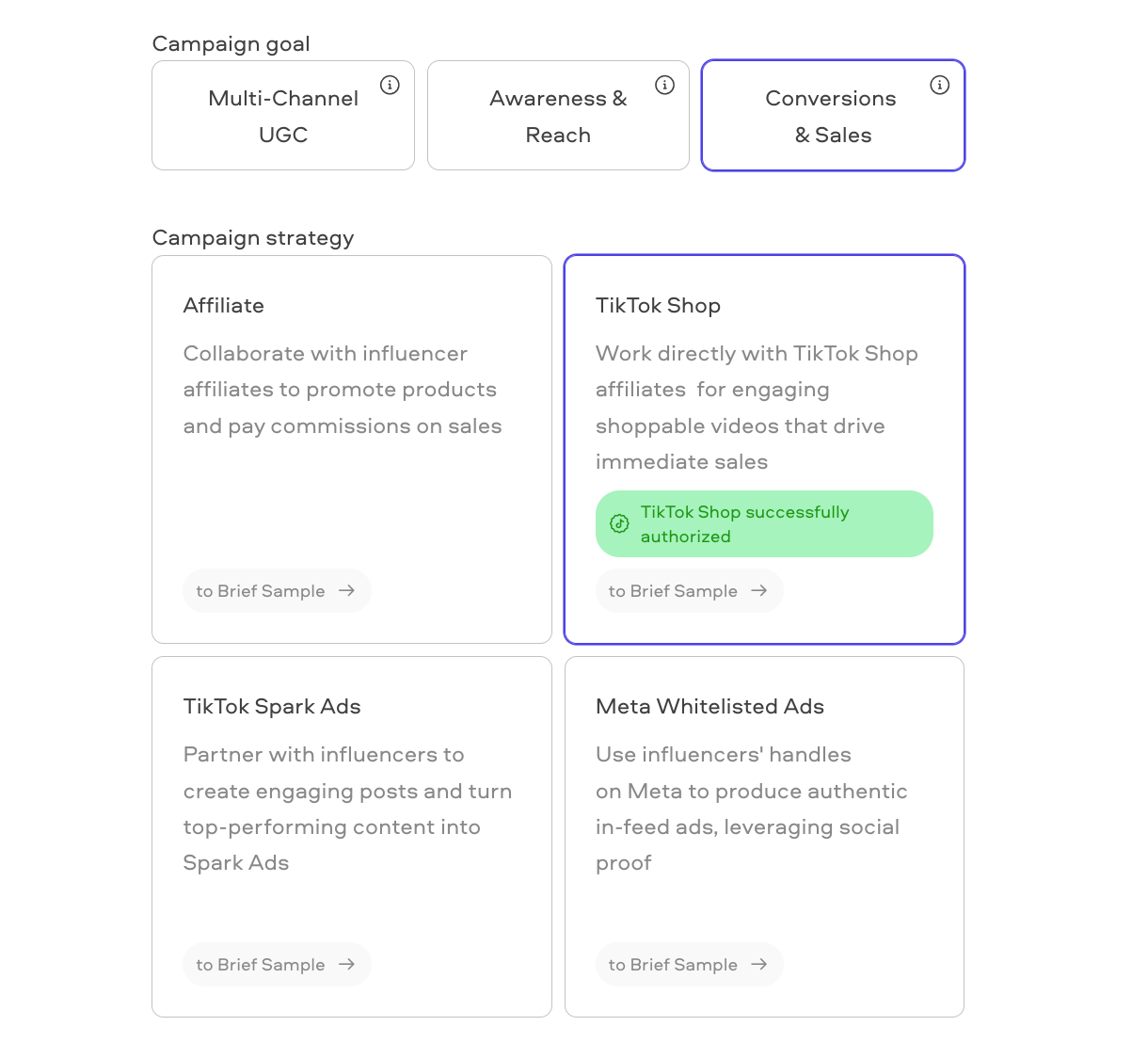Viewport: 1148px width, 1058px height.
Task: Click the TikTok logo icon in green banner
Action: point(619,524)
